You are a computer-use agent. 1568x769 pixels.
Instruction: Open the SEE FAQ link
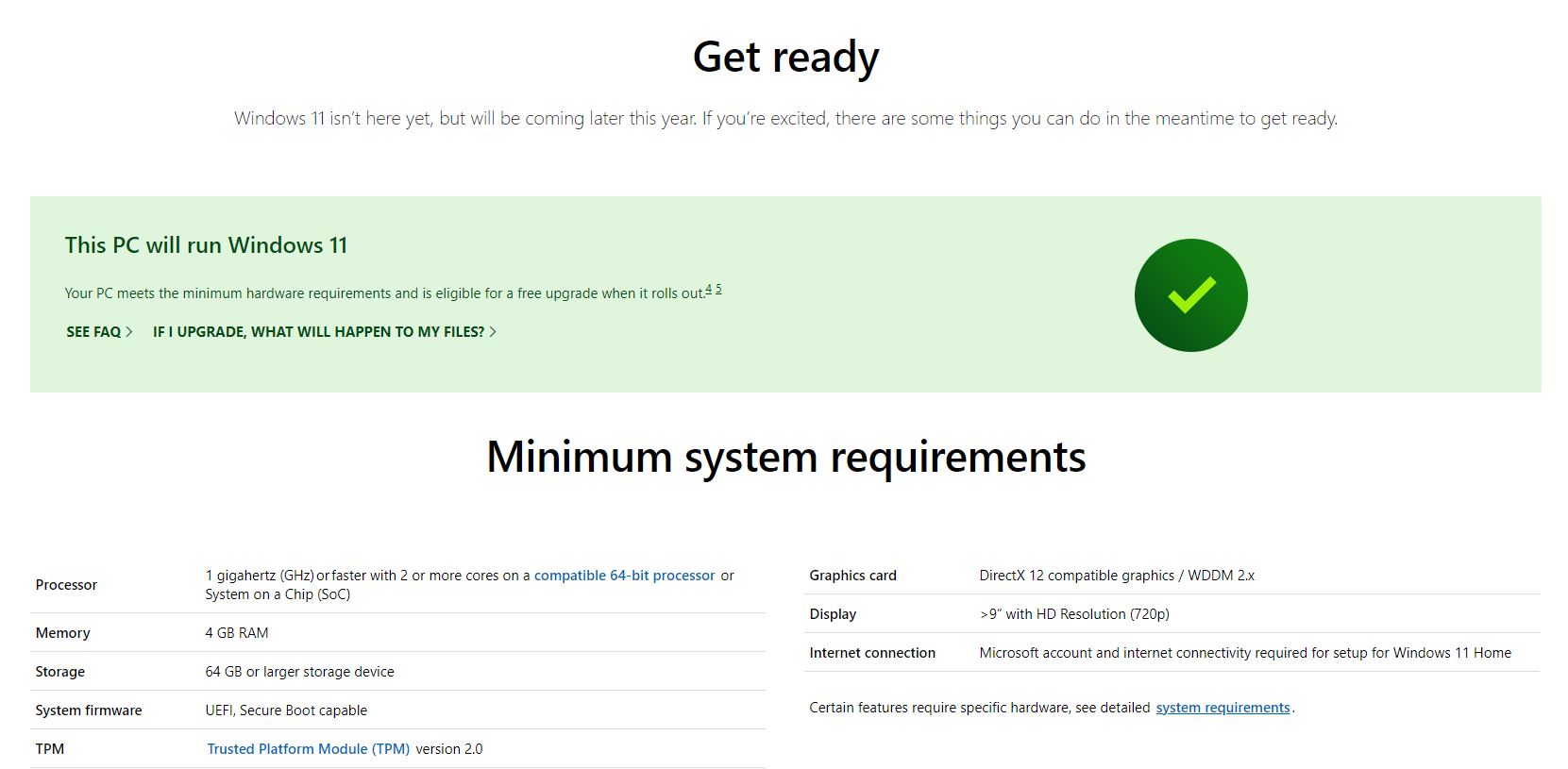99,332
